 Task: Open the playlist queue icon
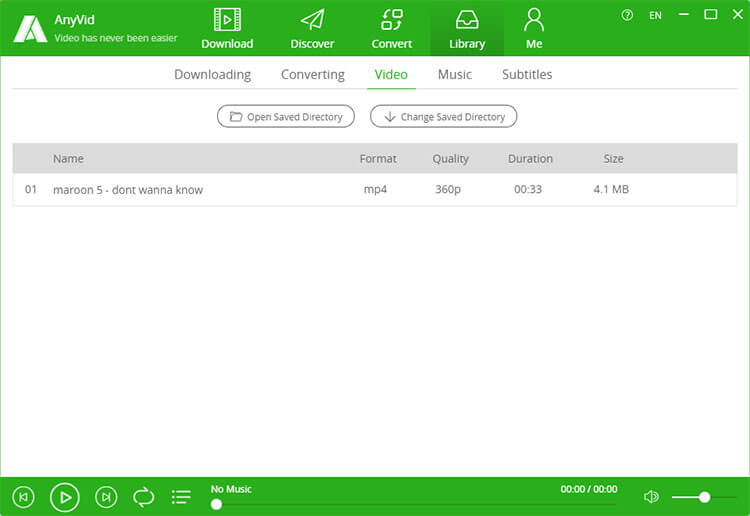click(x=181, y=497)
